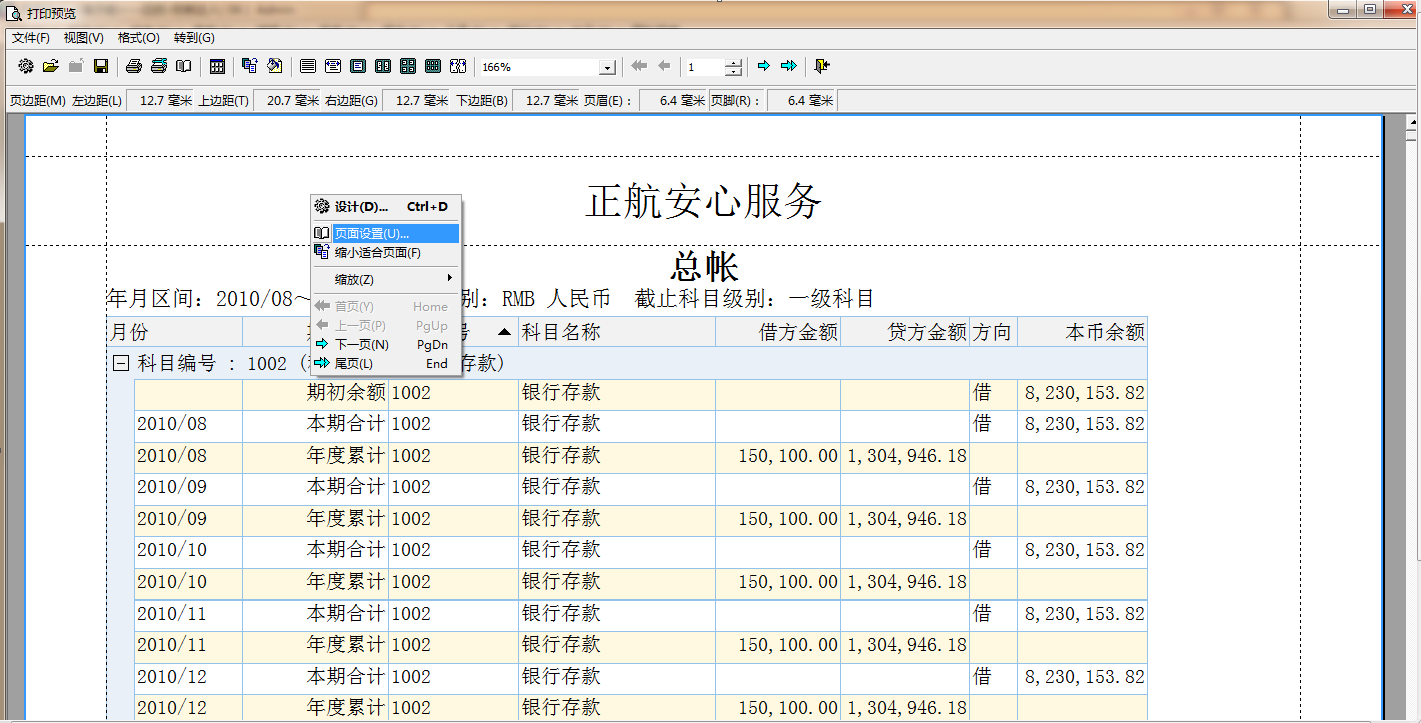Click the 上边距 20.7 毫米 field
Screen dimensions: 1421x723
pyautogui.click(x=287, y=100)
